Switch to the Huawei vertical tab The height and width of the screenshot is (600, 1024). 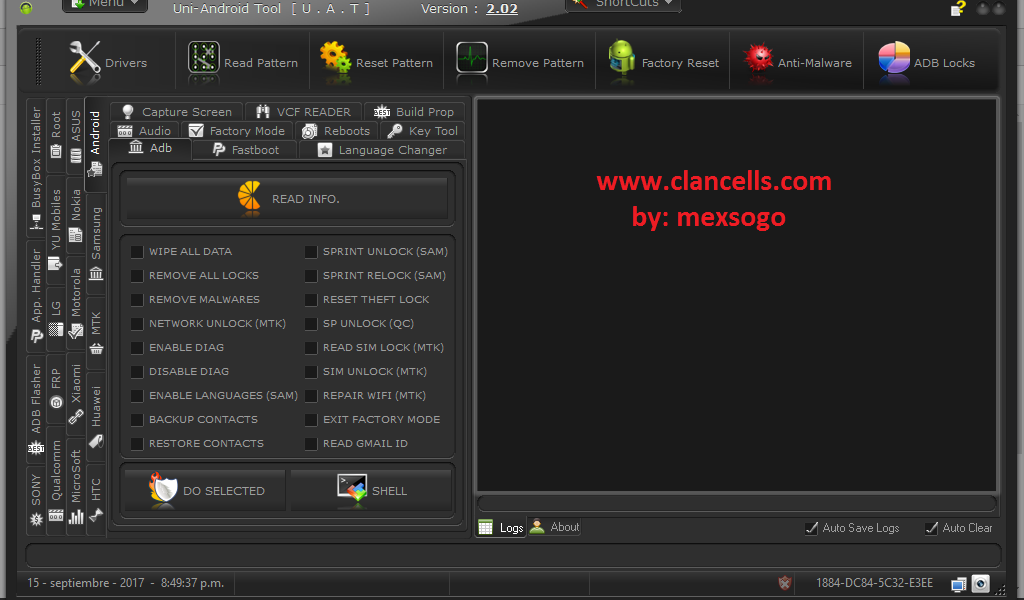[96, 416]
